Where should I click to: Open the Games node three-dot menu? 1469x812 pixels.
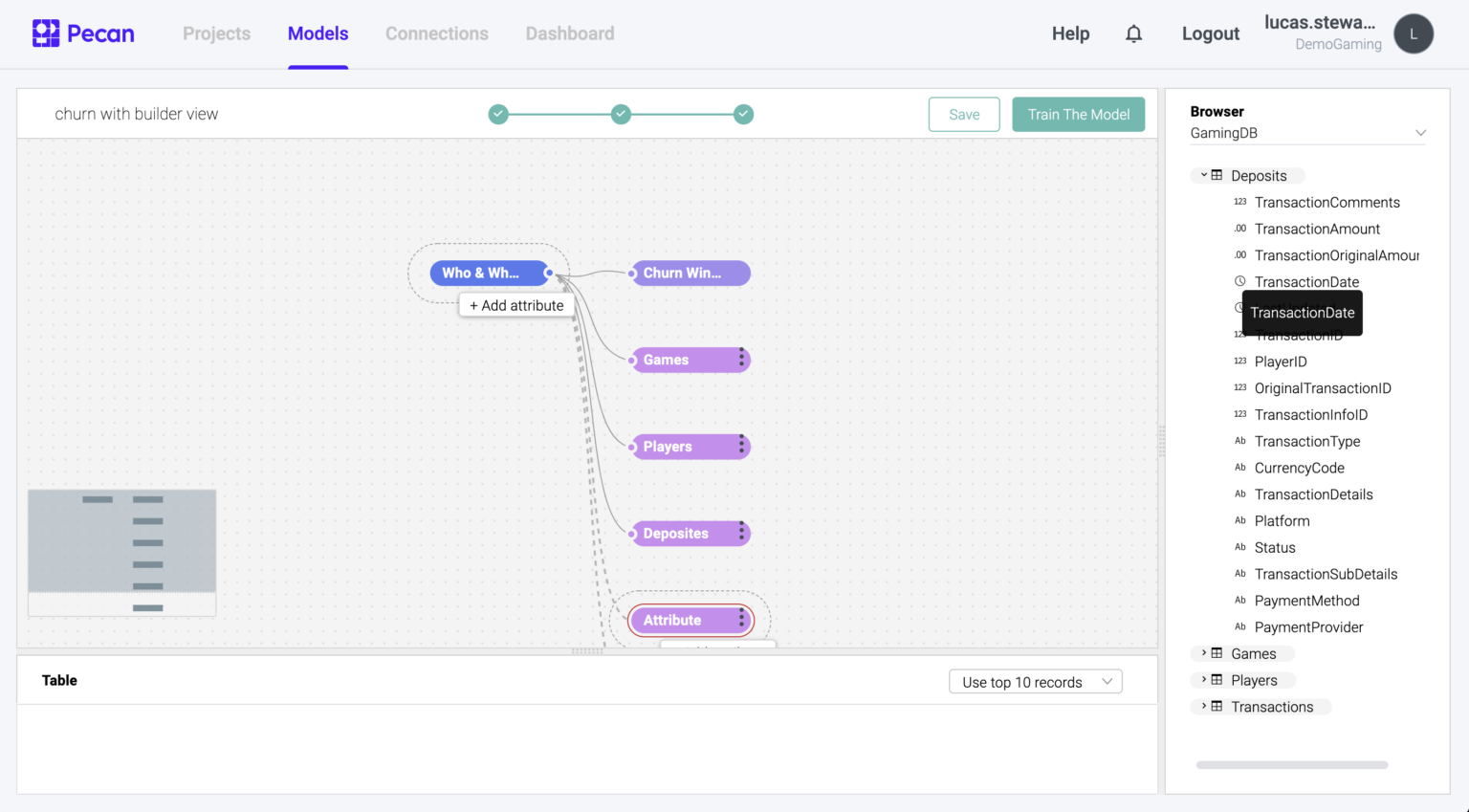(741, 360)
